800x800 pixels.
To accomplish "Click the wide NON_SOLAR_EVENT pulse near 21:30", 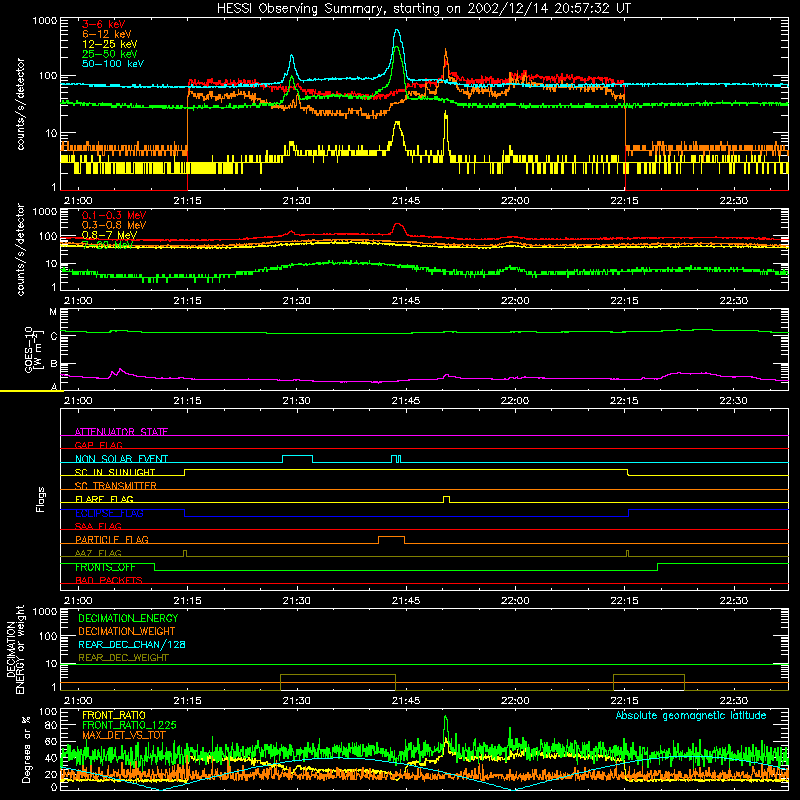I will 297,459.
